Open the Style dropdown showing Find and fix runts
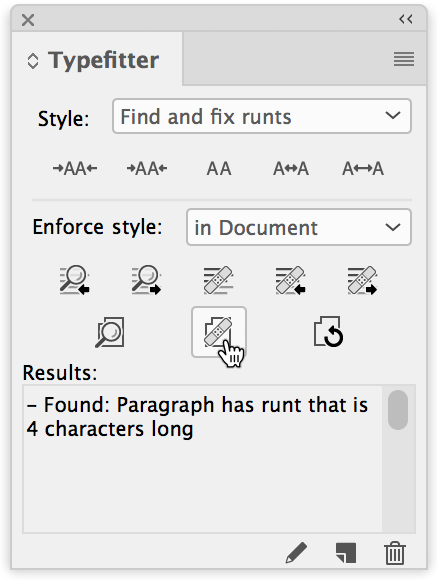 (x=262, y=116)
